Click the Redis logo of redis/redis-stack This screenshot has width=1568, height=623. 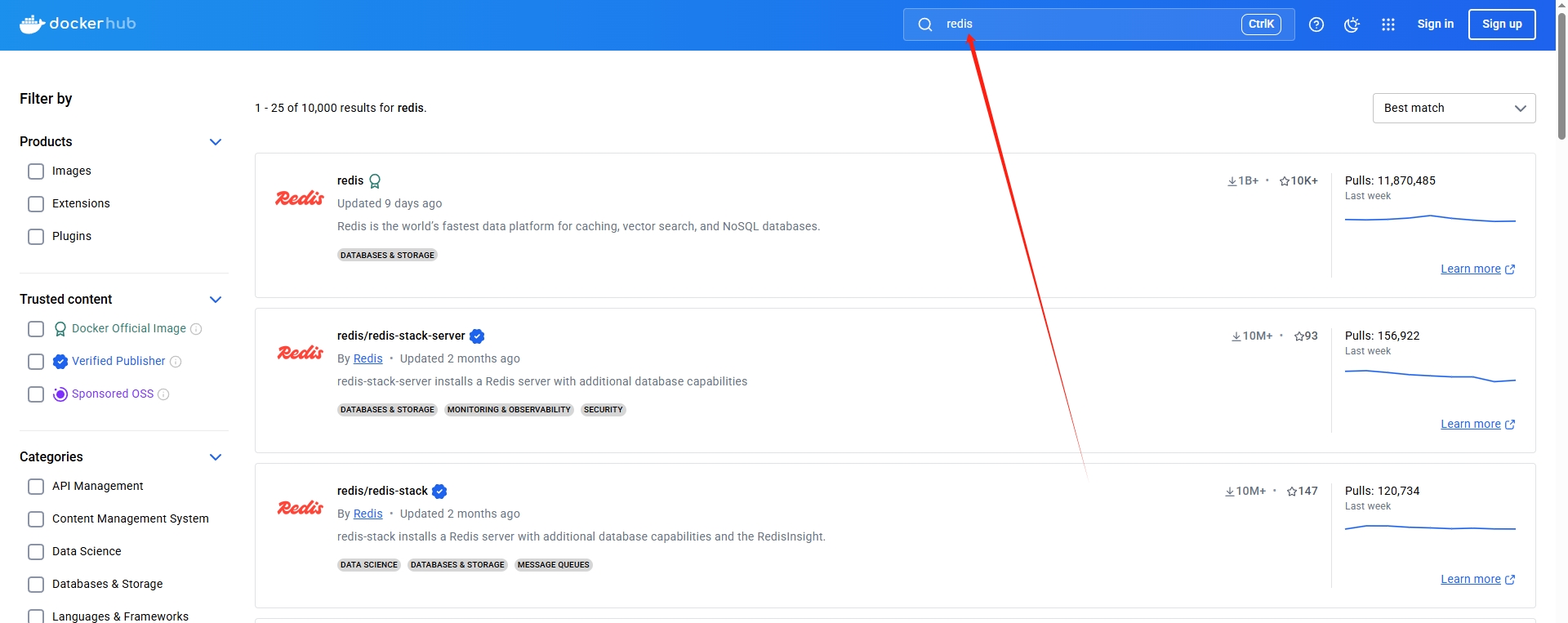point(300,508)
